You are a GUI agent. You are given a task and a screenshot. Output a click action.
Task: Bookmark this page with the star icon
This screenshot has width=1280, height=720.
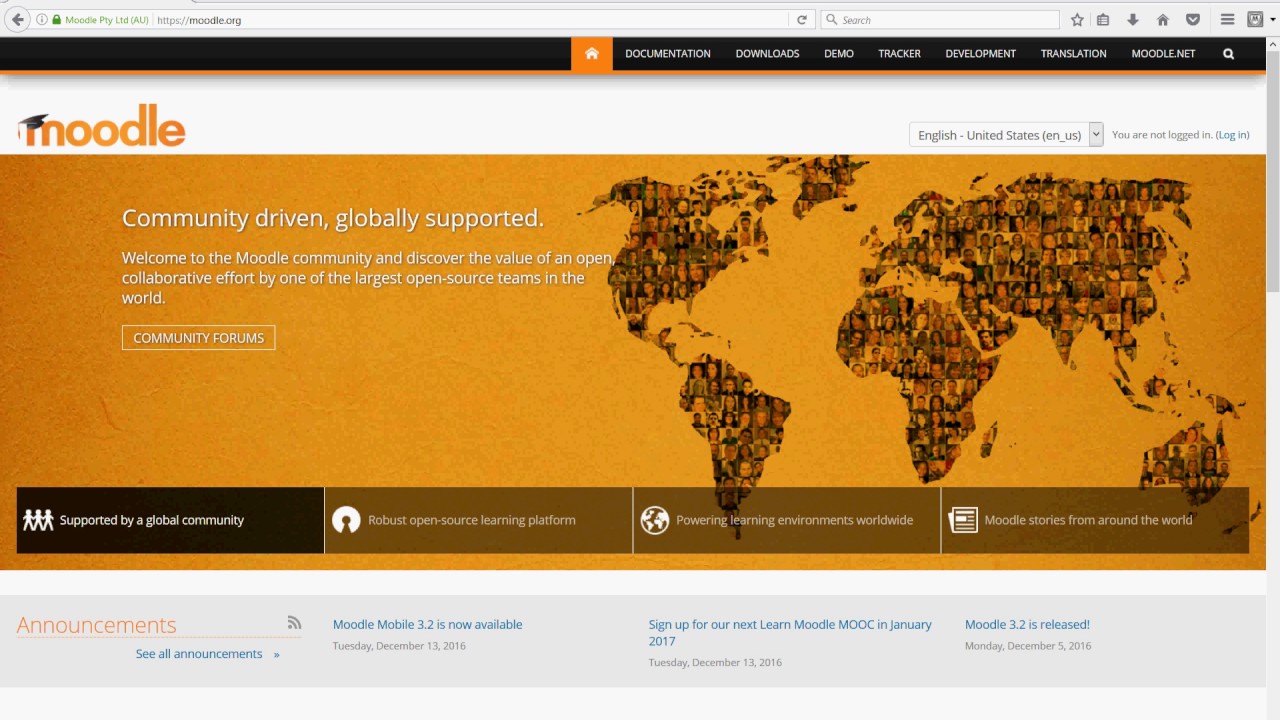point(1077,20)
